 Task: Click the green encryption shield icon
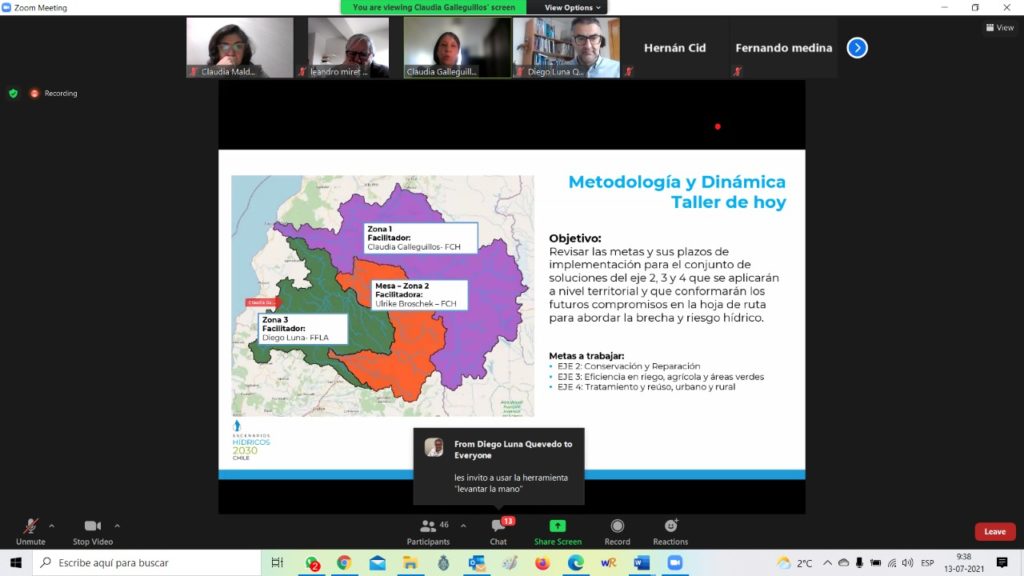click(x=13, y=93)
